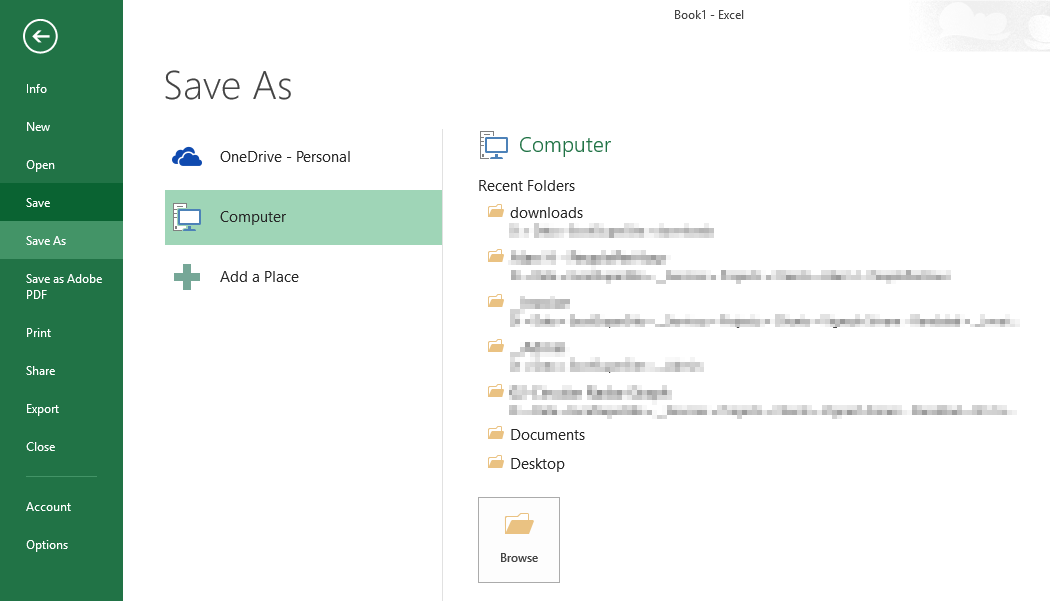Screen dimensions: 1050x601
Task: Open the Print page
Action: coord(62,333)
